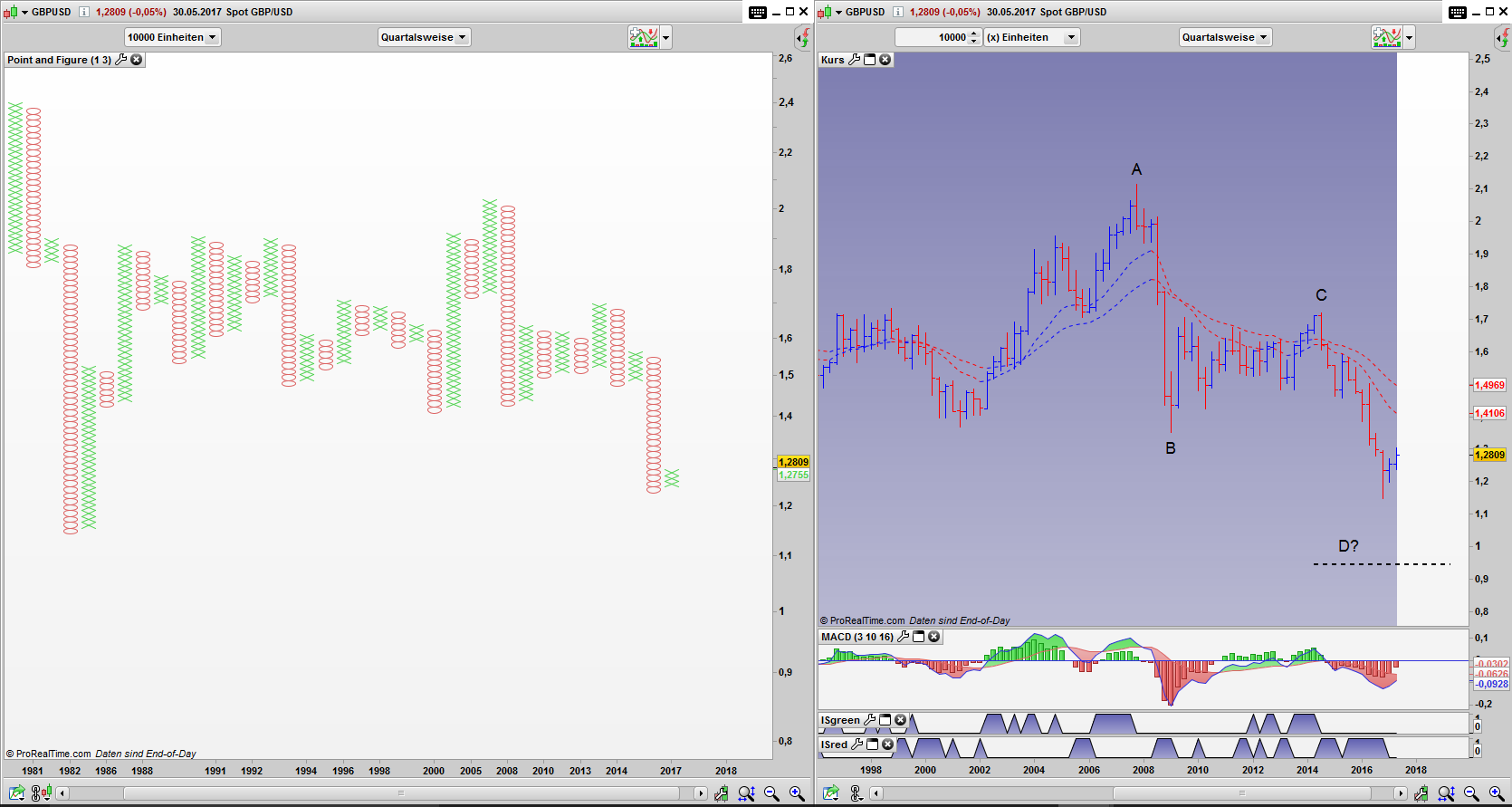The image size is (1512, 807).
Task: Open the indicators menu arrow in right chart
Action: (1409, 37)
